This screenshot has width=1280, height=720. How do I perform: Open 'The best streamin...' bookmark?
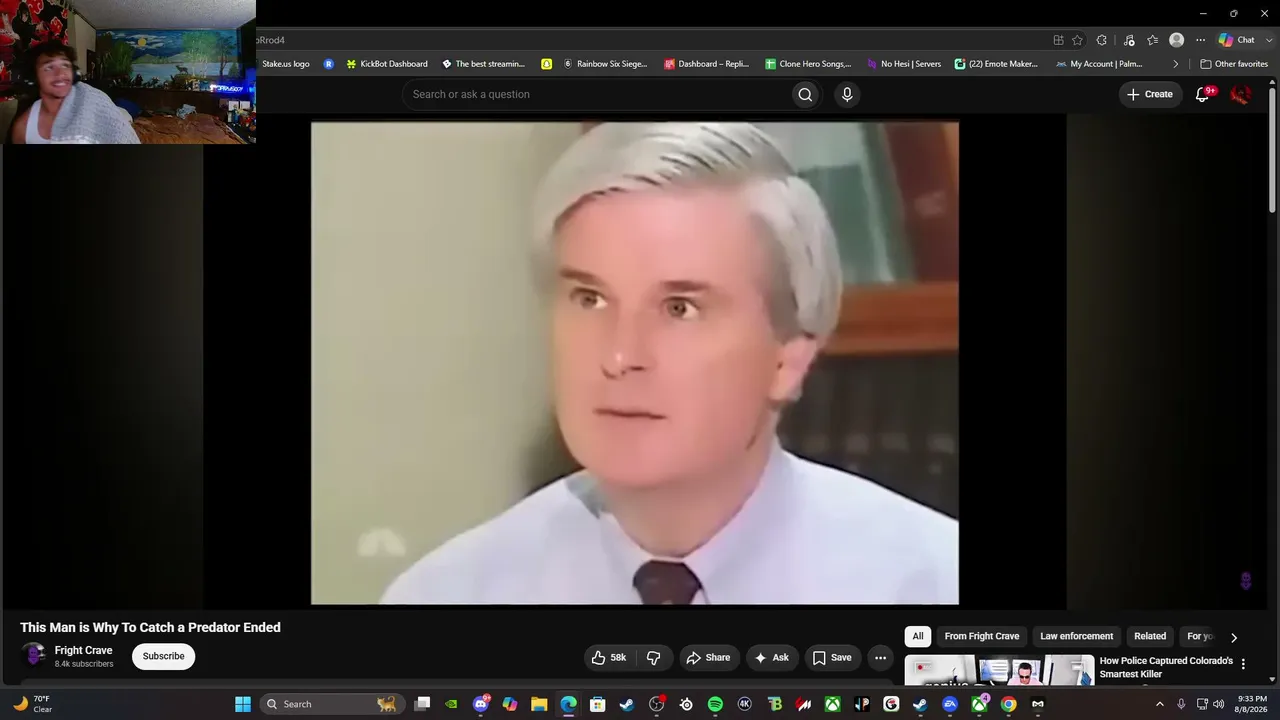tap(483, 64)
